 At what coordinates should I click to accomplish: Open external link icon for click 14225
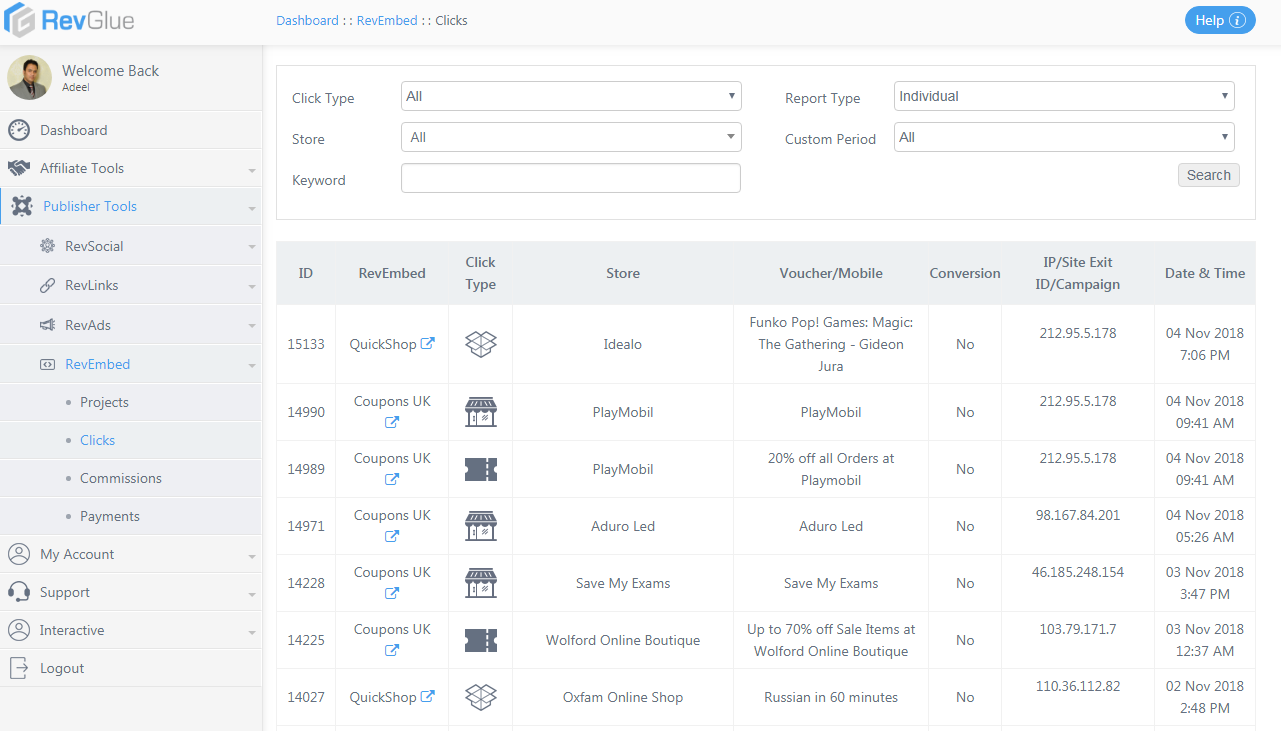tap(392, 651)
